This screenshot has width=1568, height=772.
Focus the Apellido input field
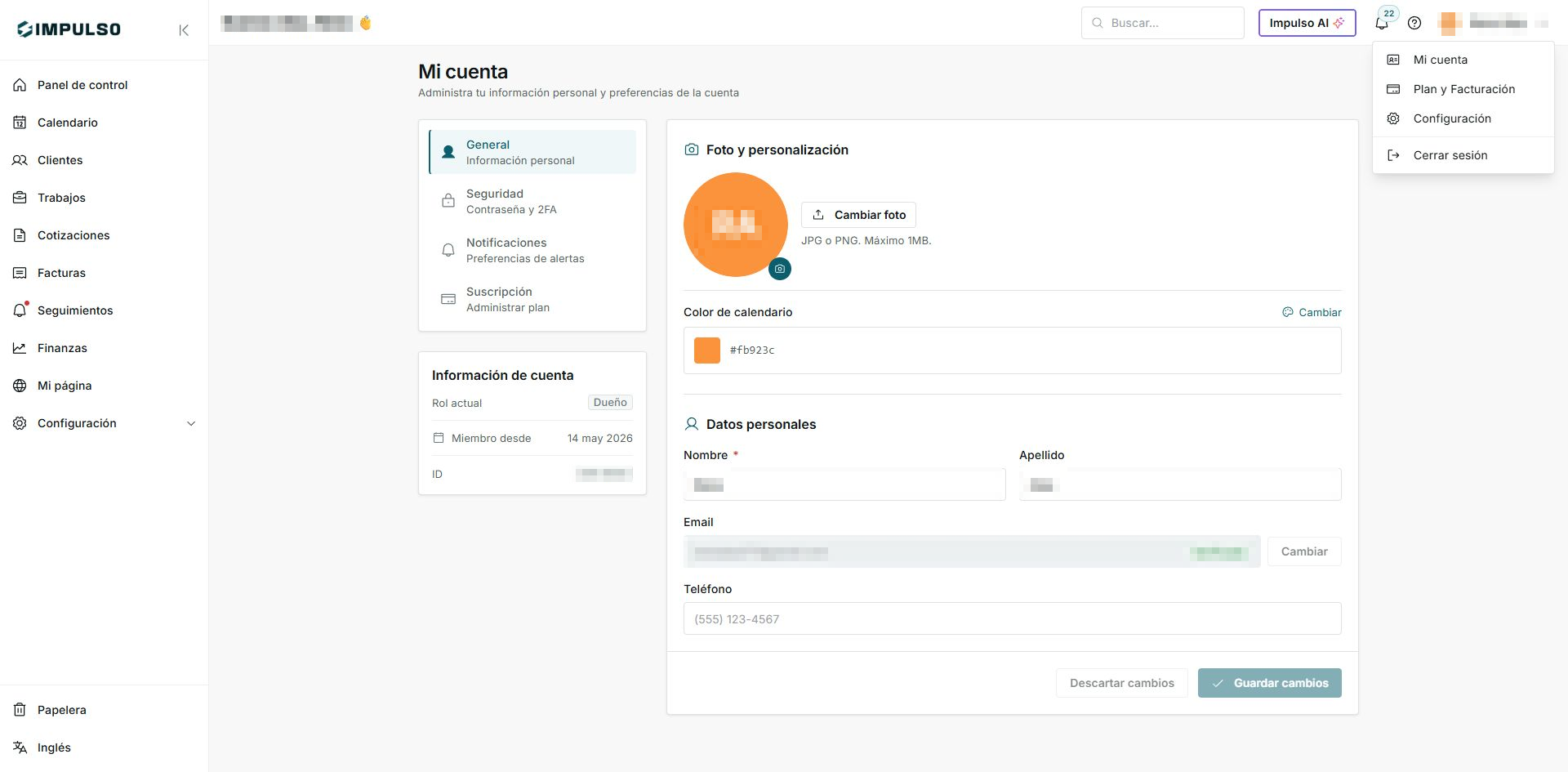tap(1180, 484)
